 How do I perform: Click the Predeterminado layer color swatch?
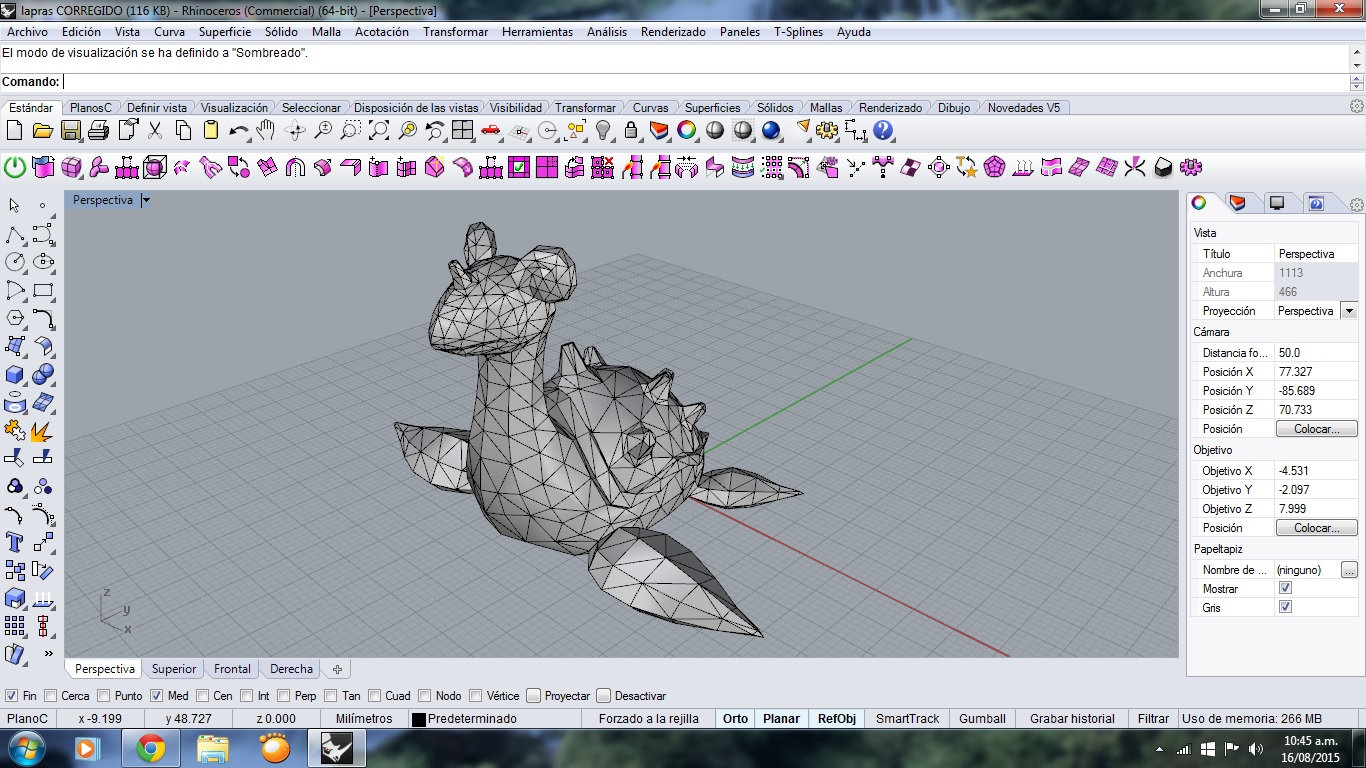pyautogui.click(x=419, y=719)
